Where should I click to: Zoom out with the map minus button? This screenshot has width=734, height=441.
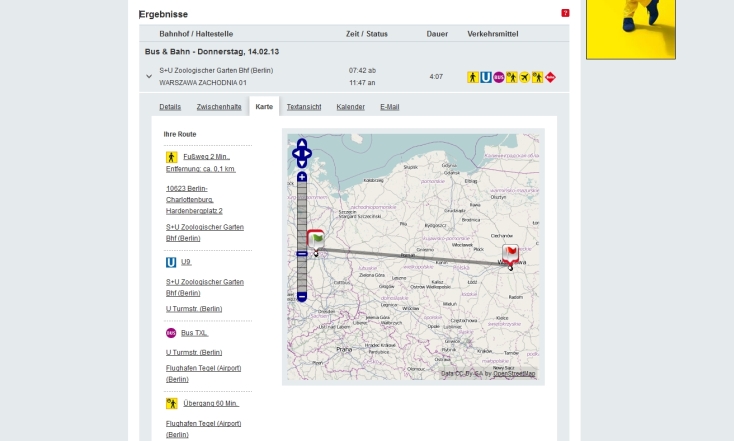click(x=302, y=296)
